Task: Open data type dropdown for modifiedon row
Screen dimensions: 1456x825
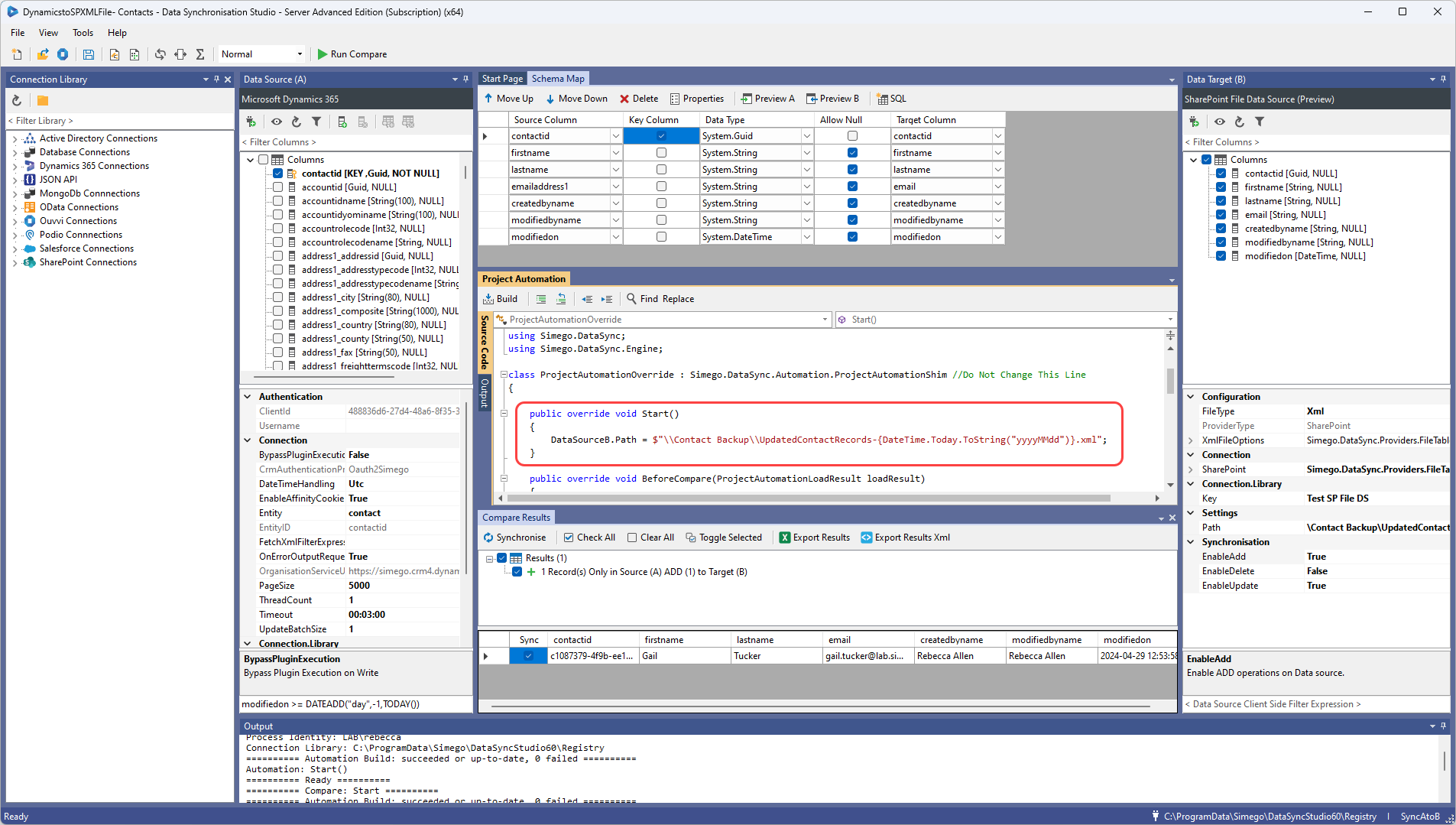Action: (x=806, y=237)
